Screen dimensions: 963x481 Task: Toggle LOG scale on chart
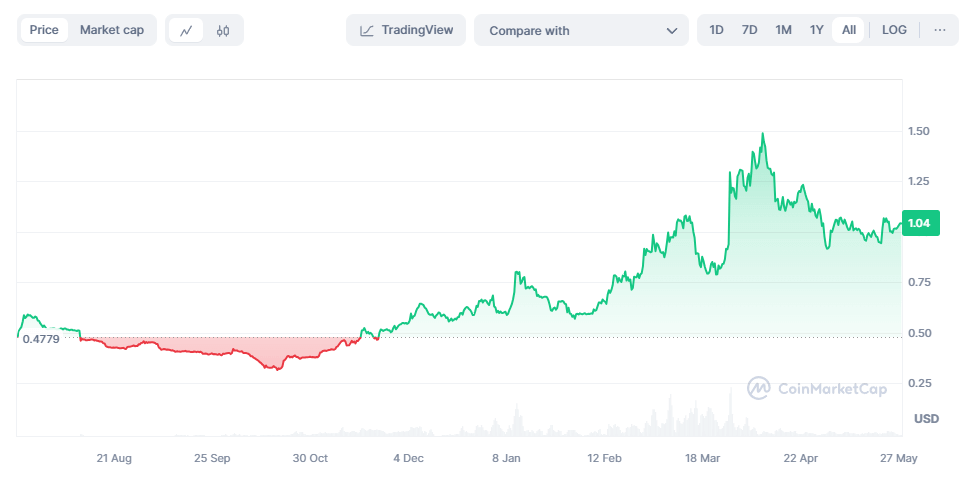pos(894,30)
